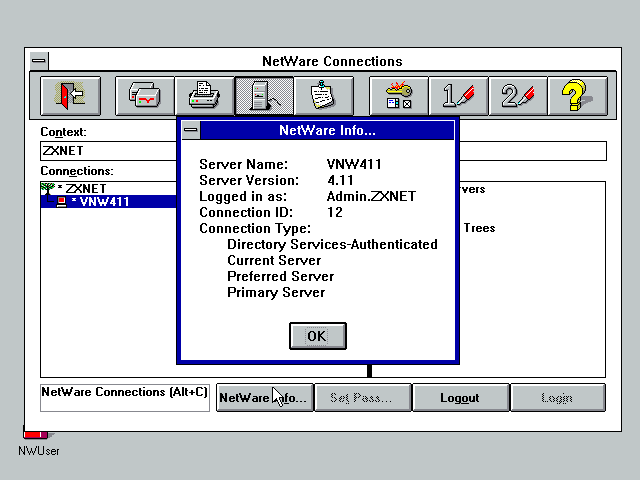Click server version value 4.11
This screenshot has height=480, width=640.
340,180
